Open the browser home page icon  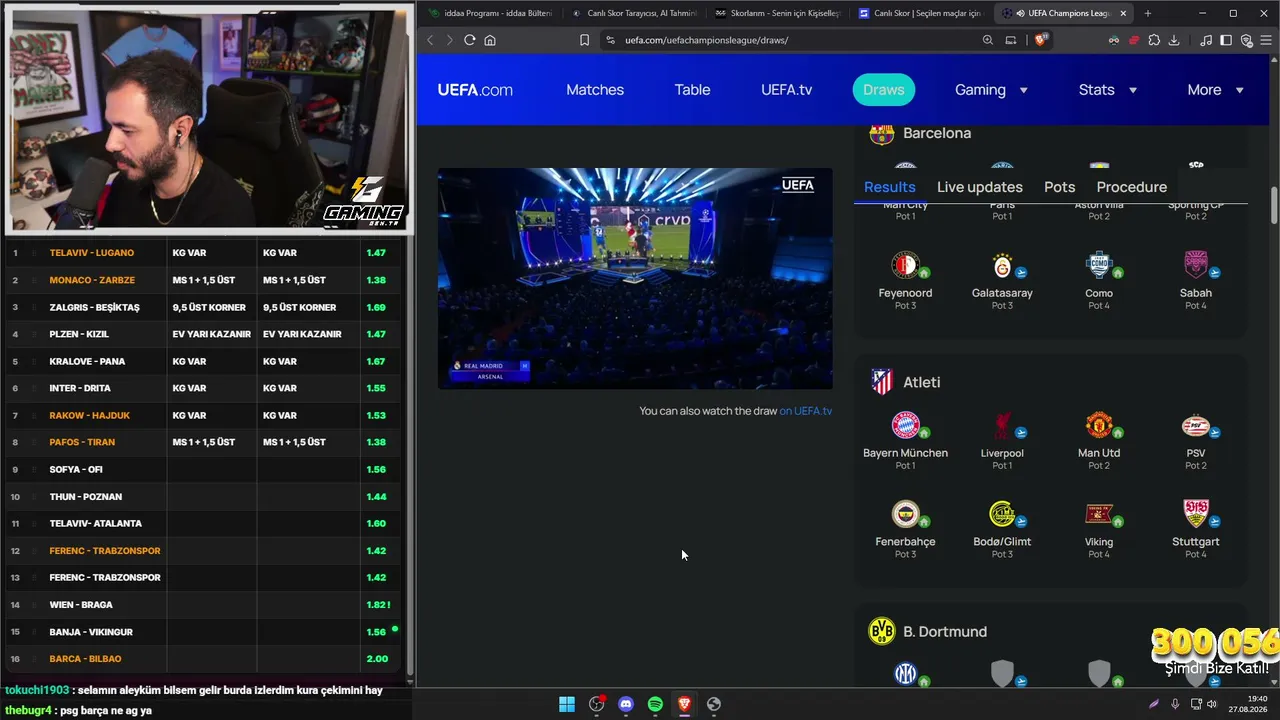click(x=490, y=40)
